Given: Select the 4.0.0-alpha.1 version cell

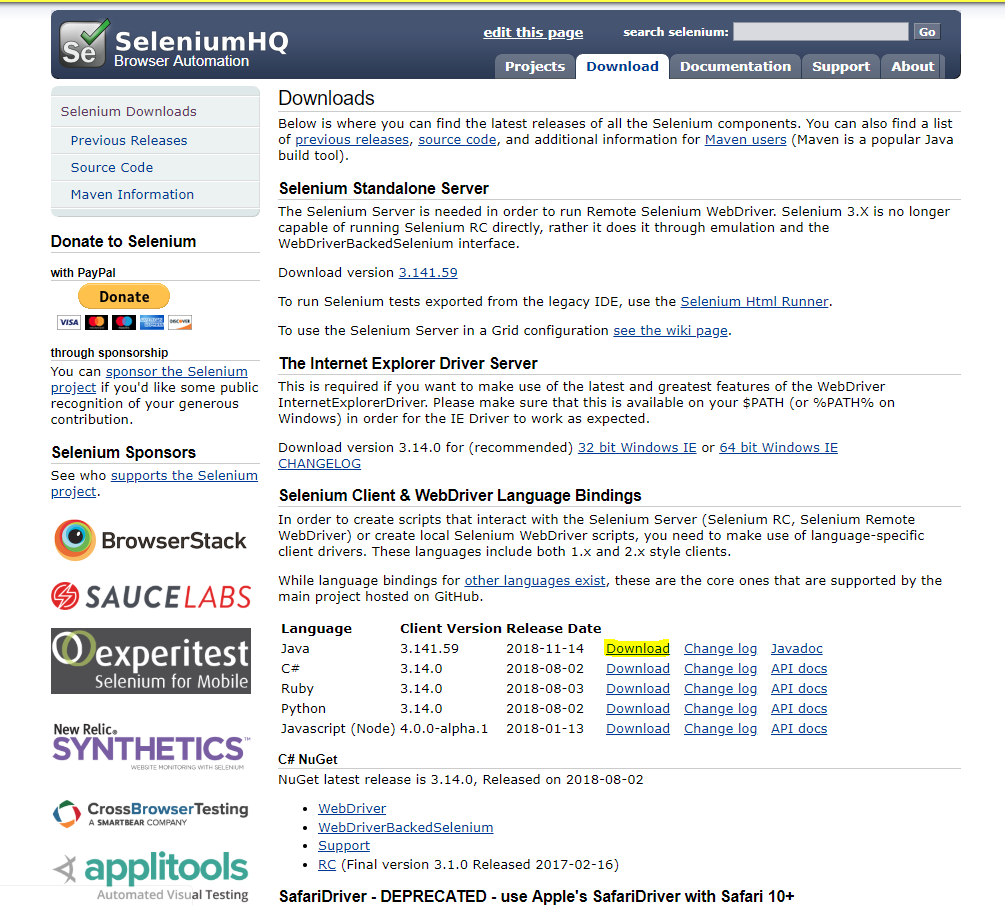Looking at the screenshot, I should click(444, 729).
